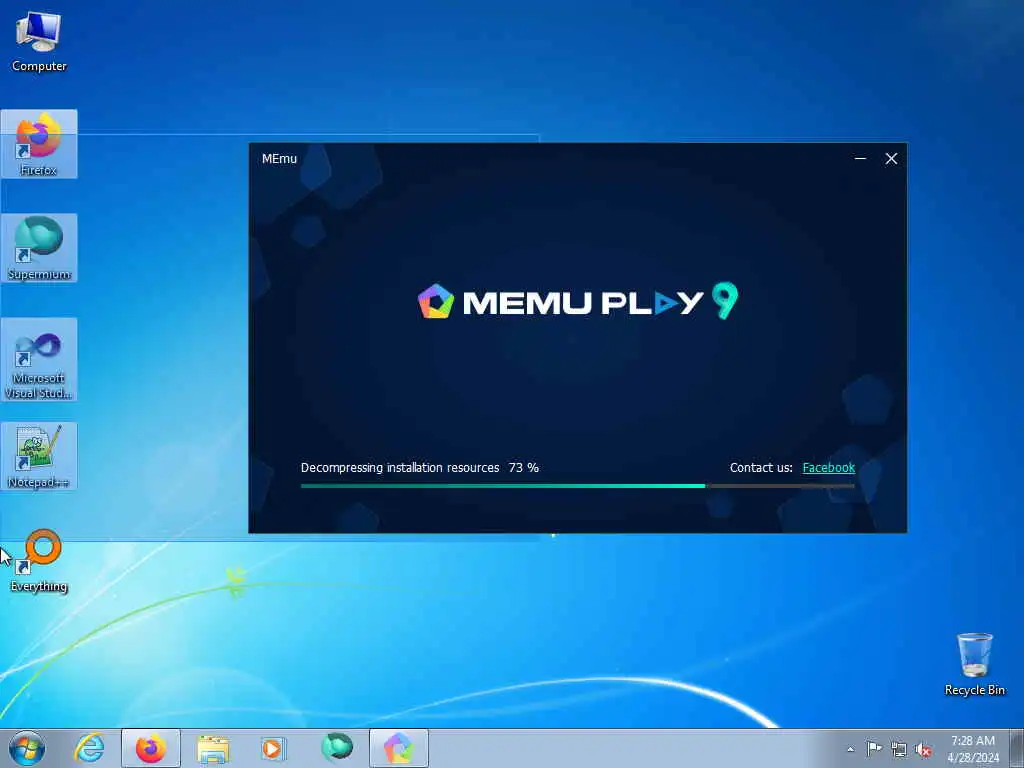Screen dimensions: 1024x768
Task: Click the MEmu window title text
Action: pos(280,159)
